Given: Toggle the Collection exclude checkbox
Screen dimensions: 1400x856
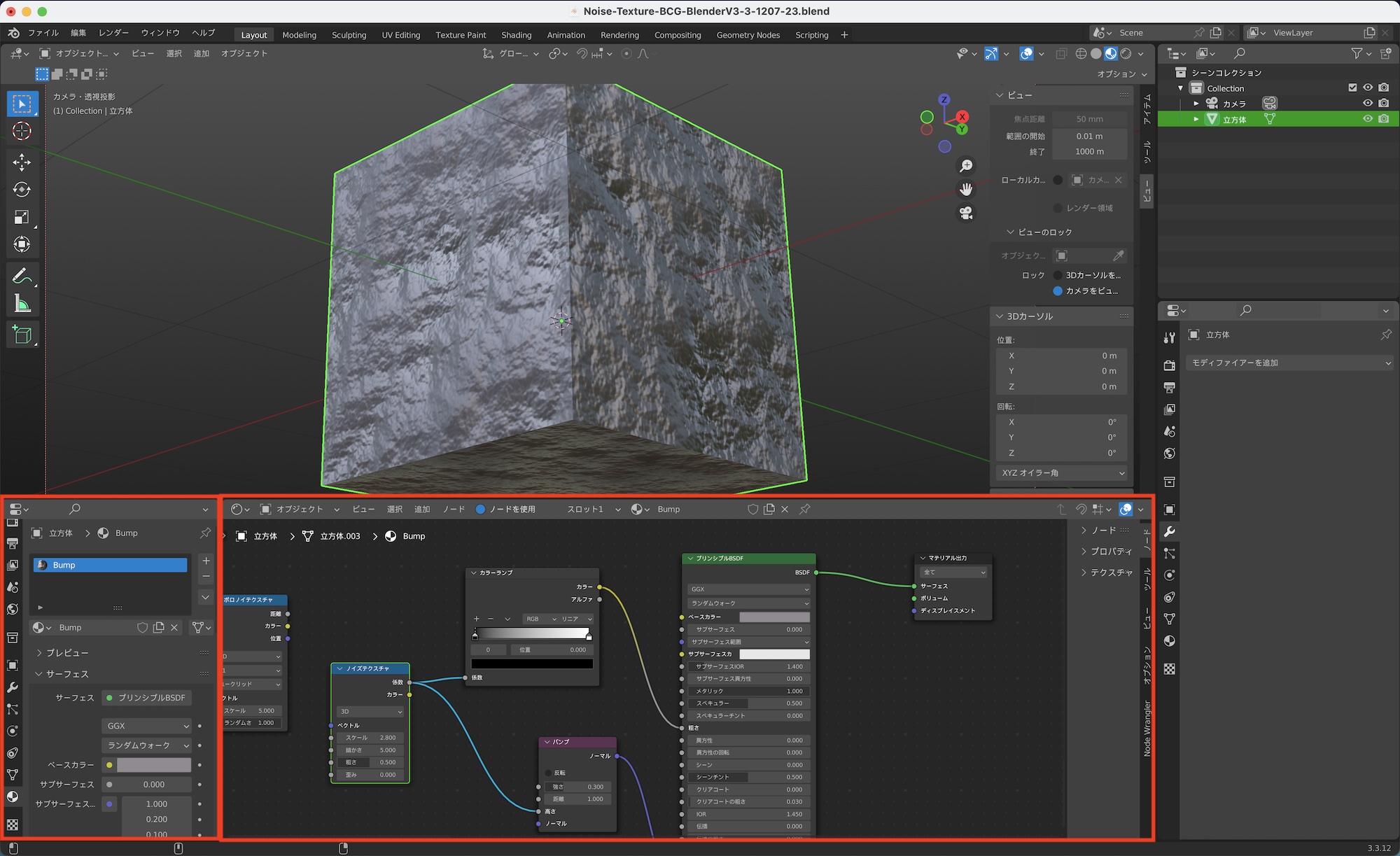Looking at the screenshot, I should click(1352, 88).
